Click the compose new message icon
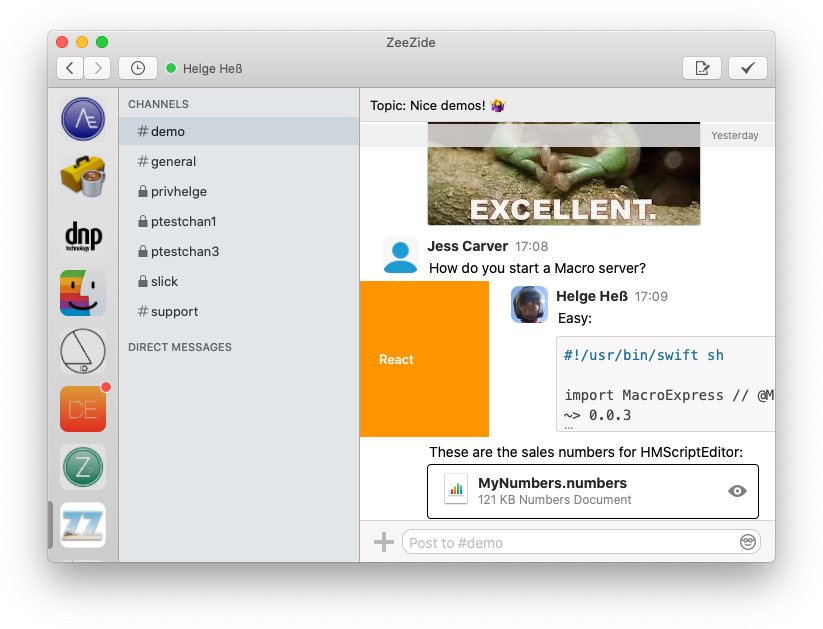Image resolution: width=823 pixels, height=629 pixels. tap(702, 67)
